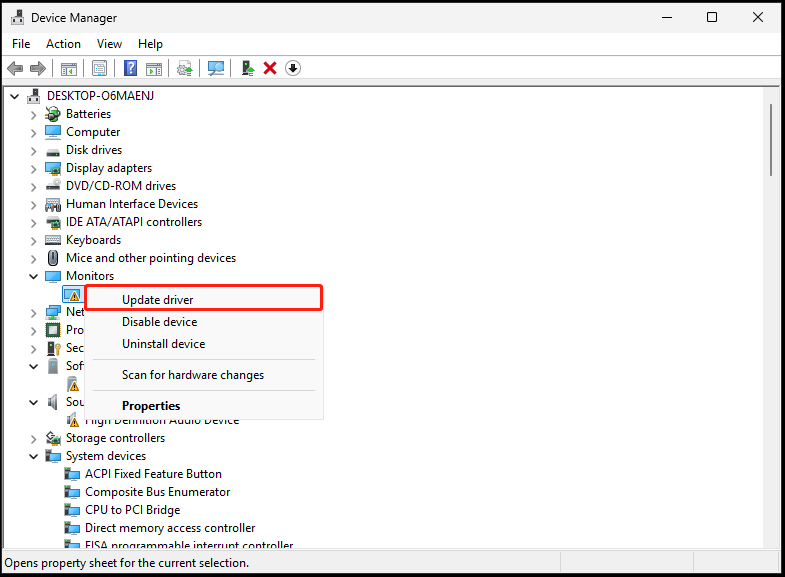785x577 pixels.
Task: Click the Disk drives category icon
Action: [x=53, y=151]
